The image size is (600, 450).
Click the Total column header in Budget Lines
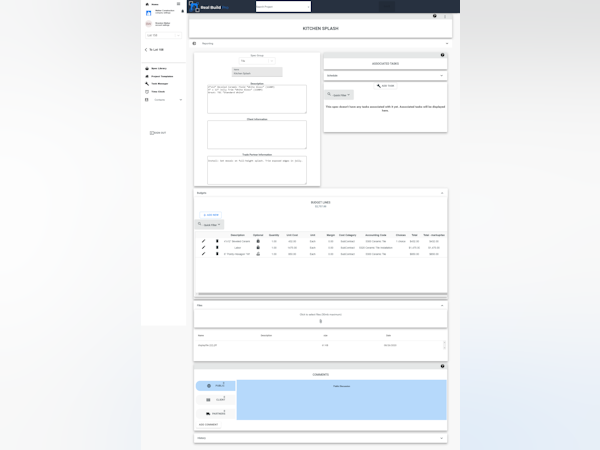[x=414, y=235]
